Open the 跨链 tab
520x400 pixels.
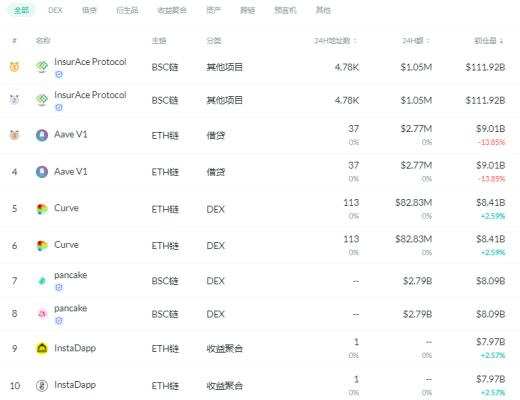click(247, 10)
